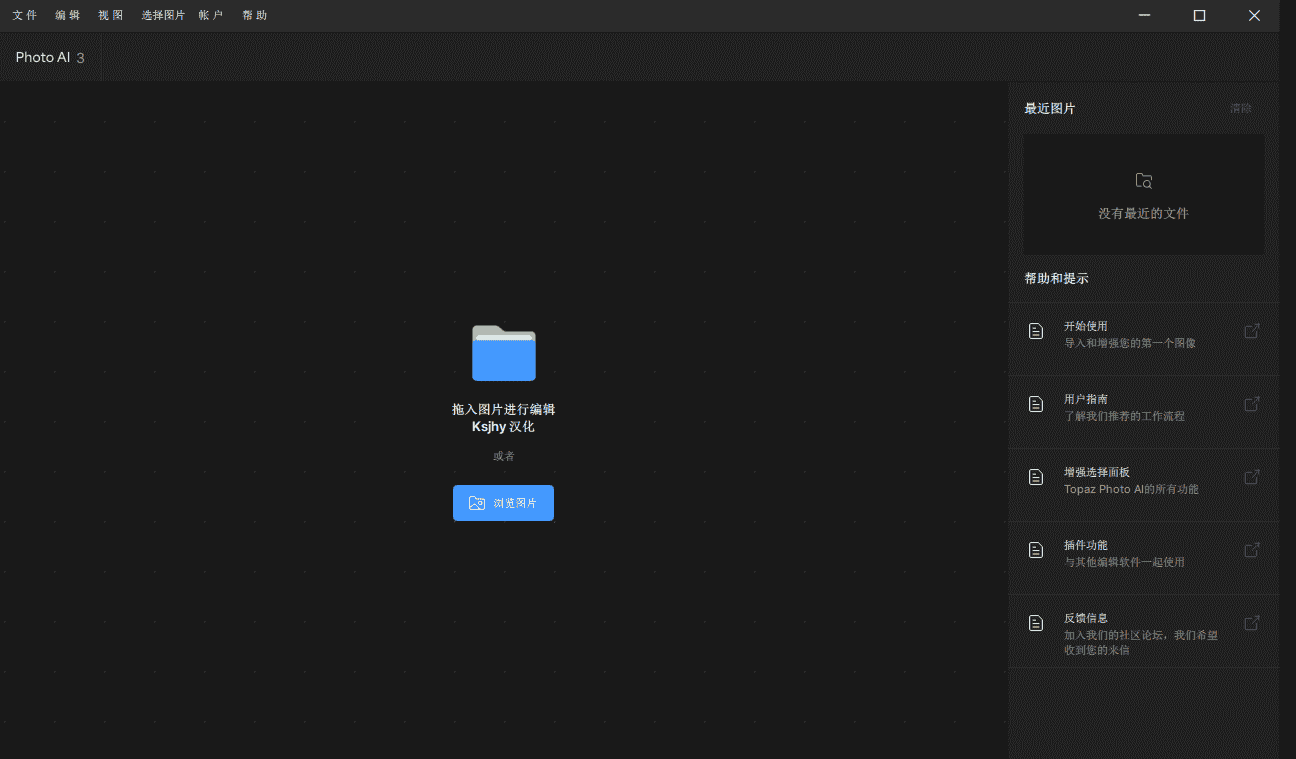
Task: Open the external link icon for 开始使用
Action: click(x=1251, y=331)
